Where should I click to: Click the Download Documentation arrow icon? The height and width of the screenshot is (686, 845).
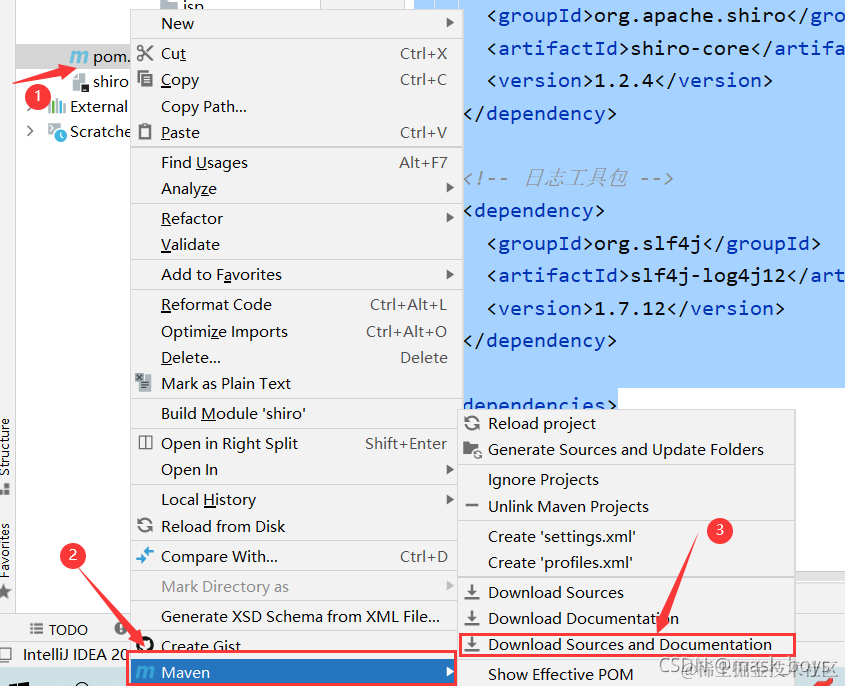[x=472, y=618]
